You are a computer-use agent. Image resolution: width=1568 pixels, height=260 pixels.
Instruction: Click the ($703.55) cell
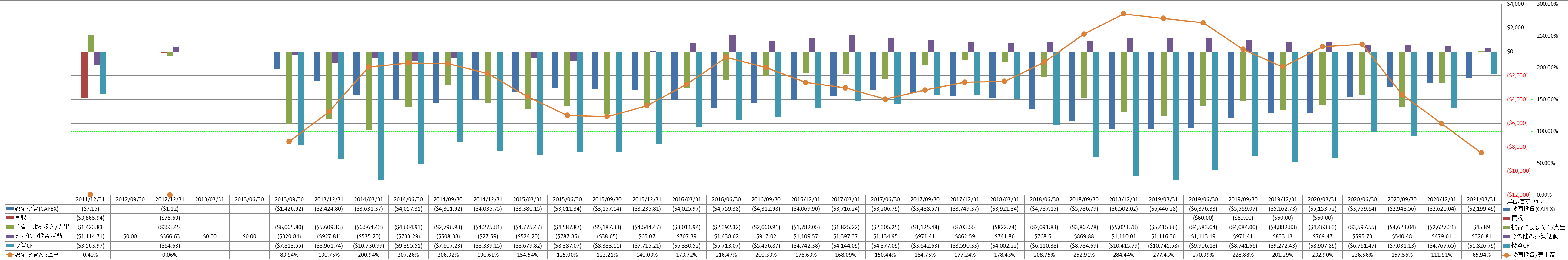965,226
